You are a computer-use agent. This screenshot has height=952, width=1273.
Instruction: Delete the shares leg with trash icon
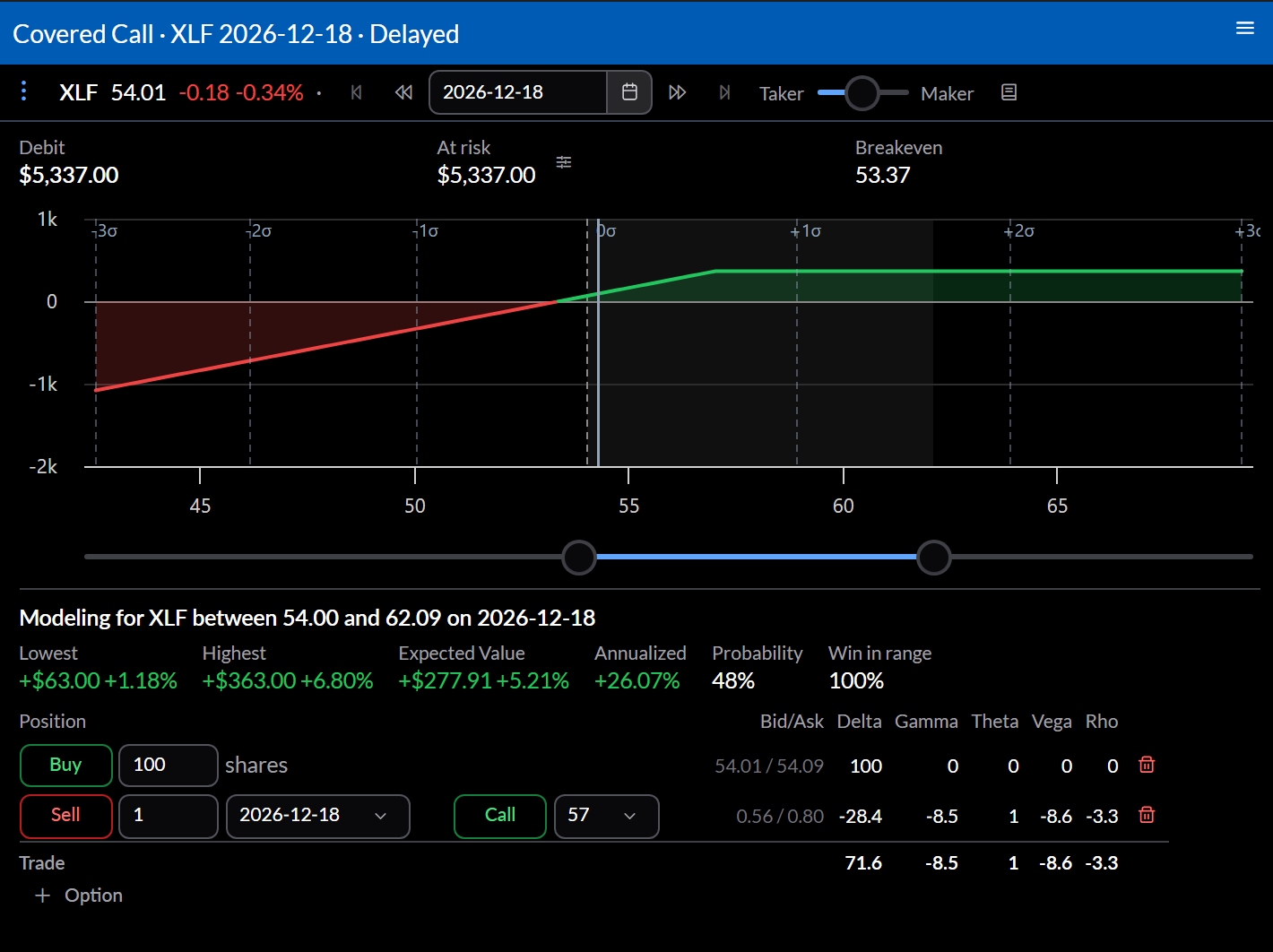(1147, 765)
